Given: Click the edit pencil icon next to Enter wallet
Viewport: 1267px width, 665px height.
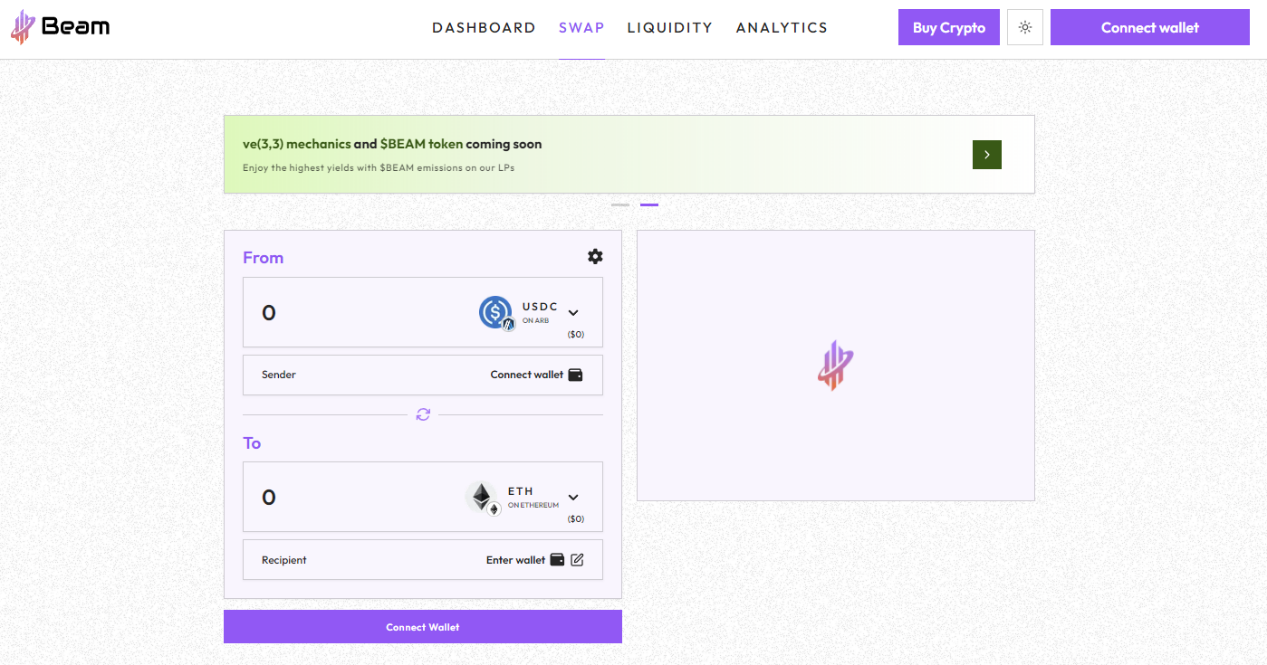Looking at the screenshot, I should [577, 559].
